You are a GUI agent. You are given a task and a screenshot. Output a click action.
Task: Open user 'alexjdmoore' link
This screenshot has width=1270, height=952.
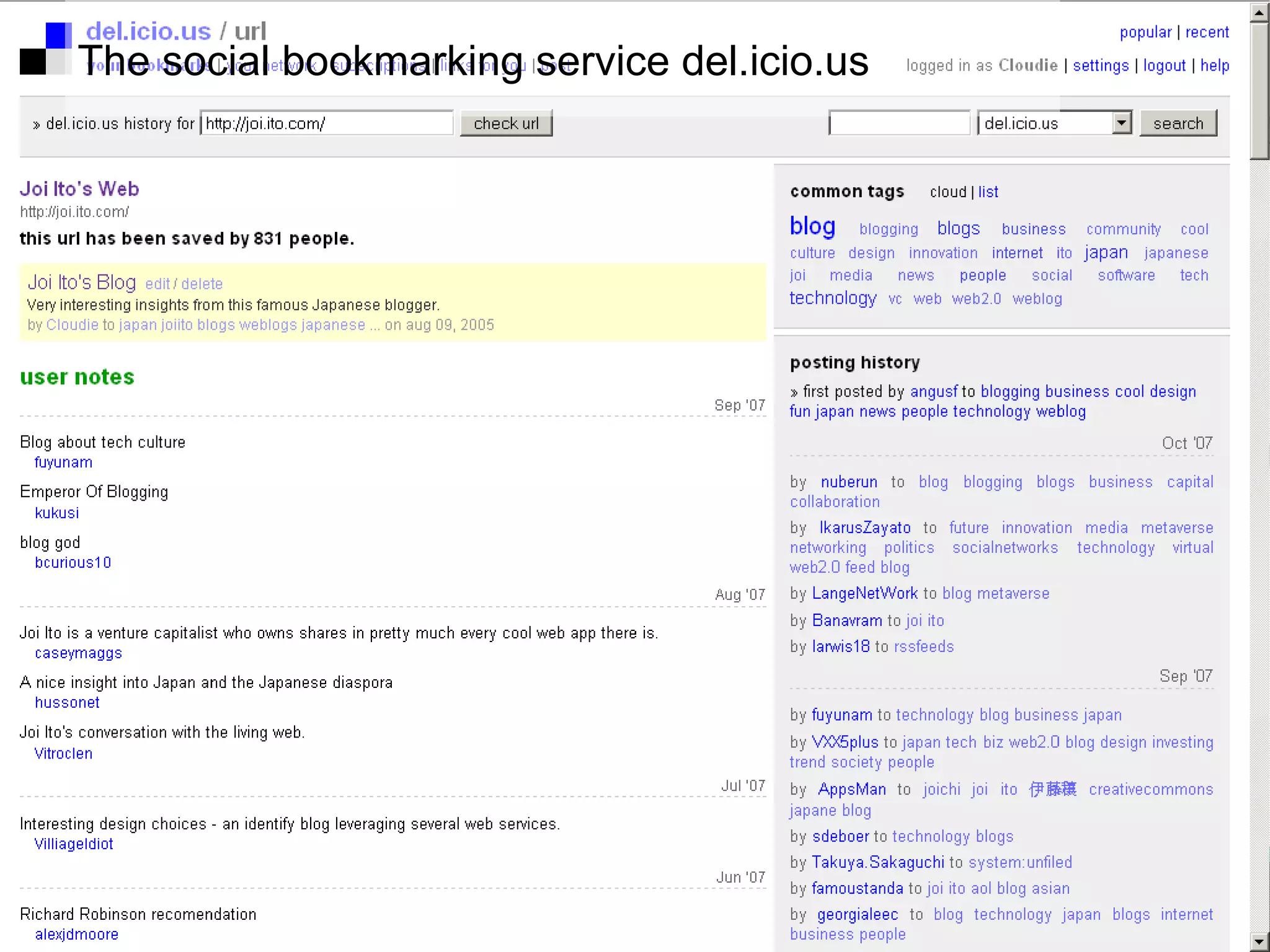click(x=76, y=935)
